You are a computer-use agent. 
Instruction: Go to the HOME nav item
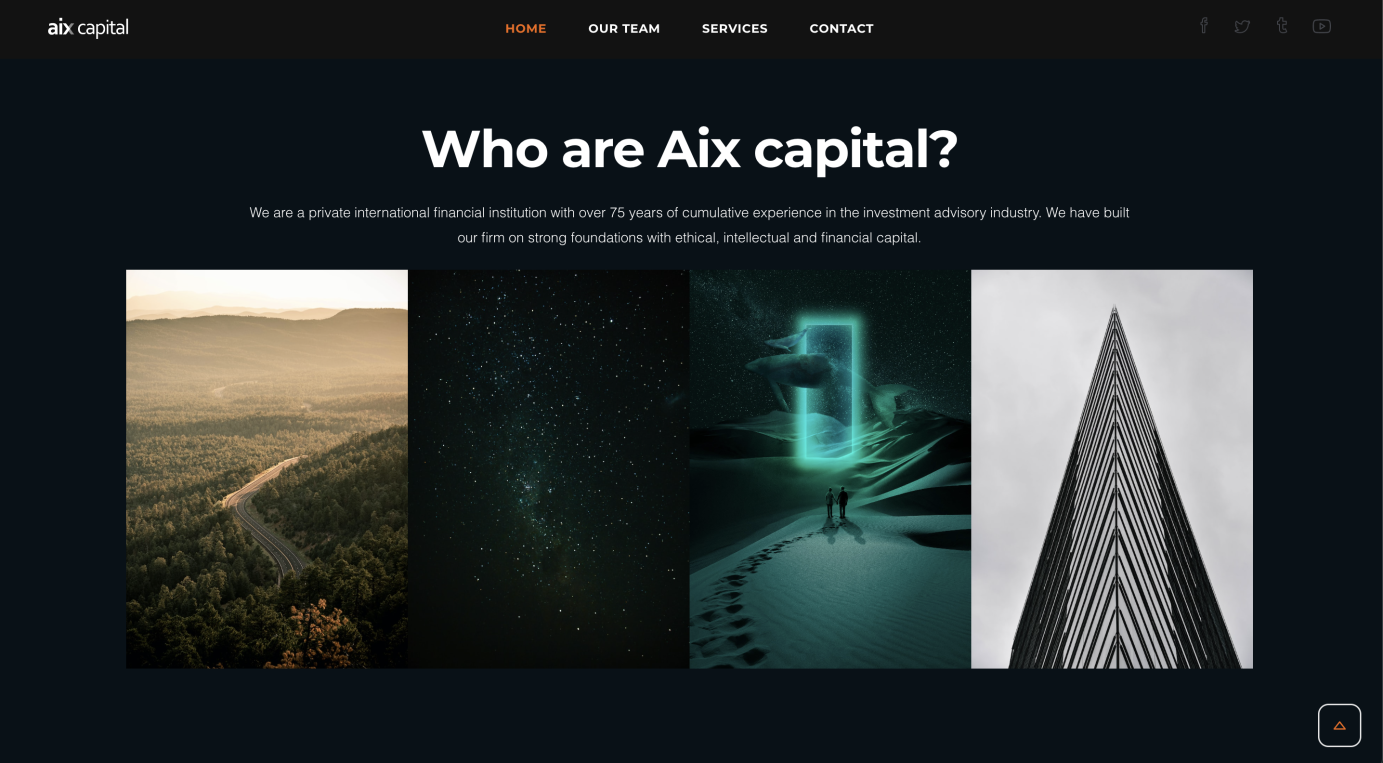click(526, 29)
